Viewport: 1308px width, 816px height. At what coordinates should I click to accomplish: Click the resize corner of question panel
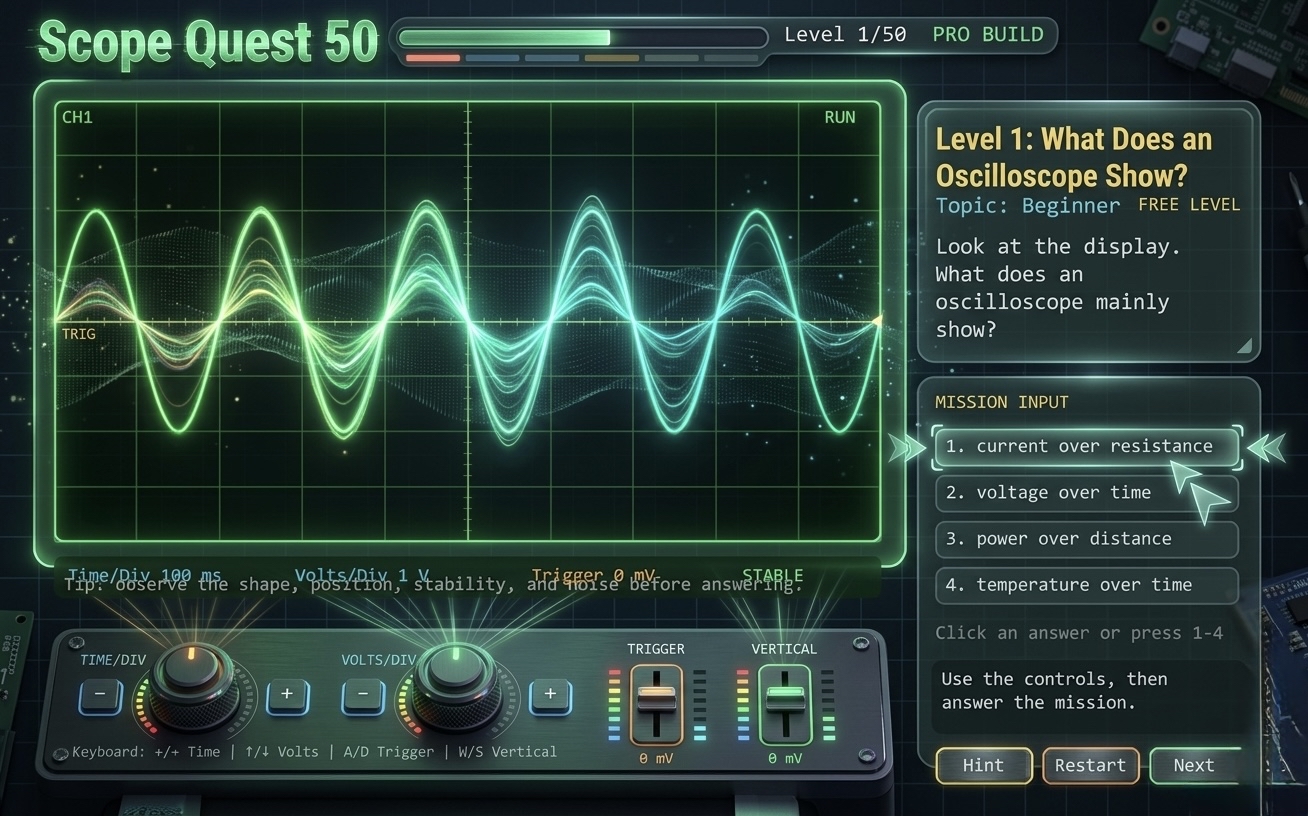pyautogui.click(x=1244, y=346)
